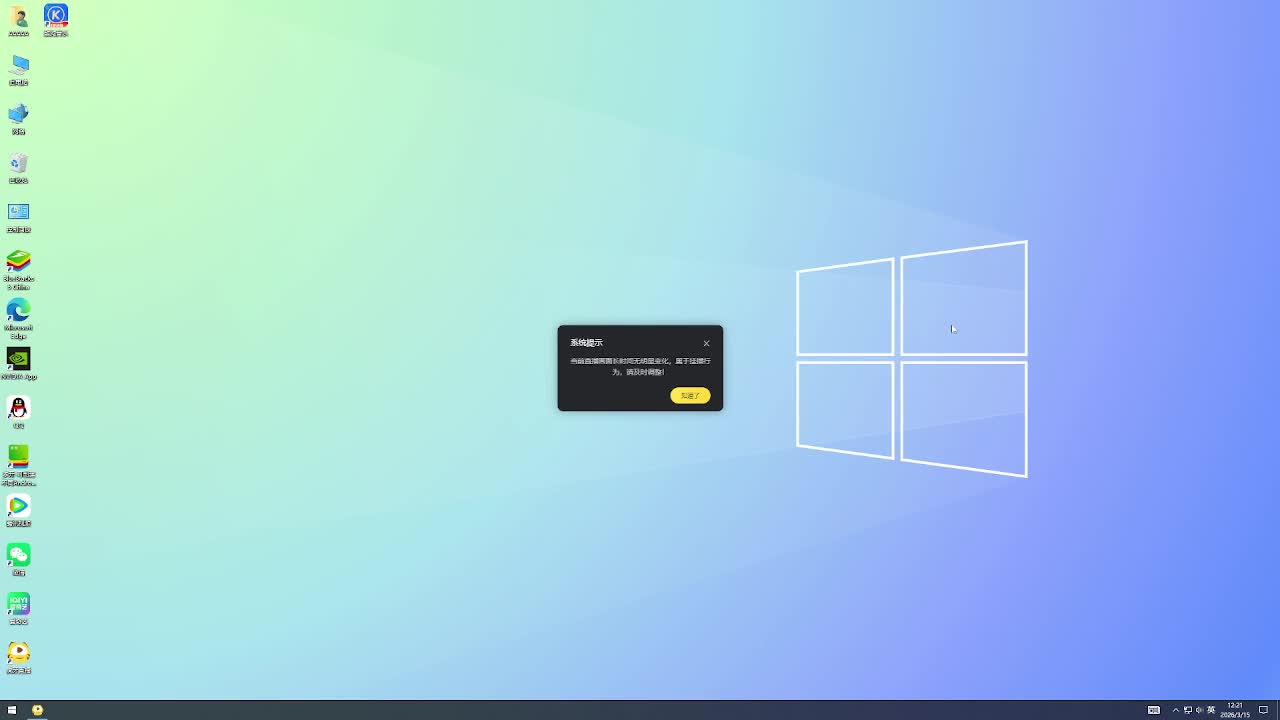Select the WeChat desktop shortcut
The width and height of the screenshot is (1280, 720).
tap(19, 555)
